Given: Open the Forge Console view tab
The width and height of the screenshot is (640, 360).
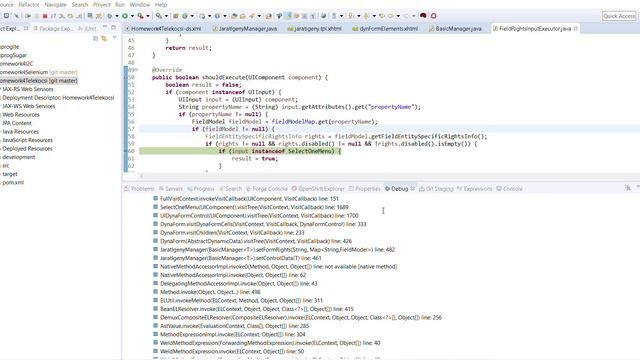Looking at the screenshot, I should coord(267,189).
